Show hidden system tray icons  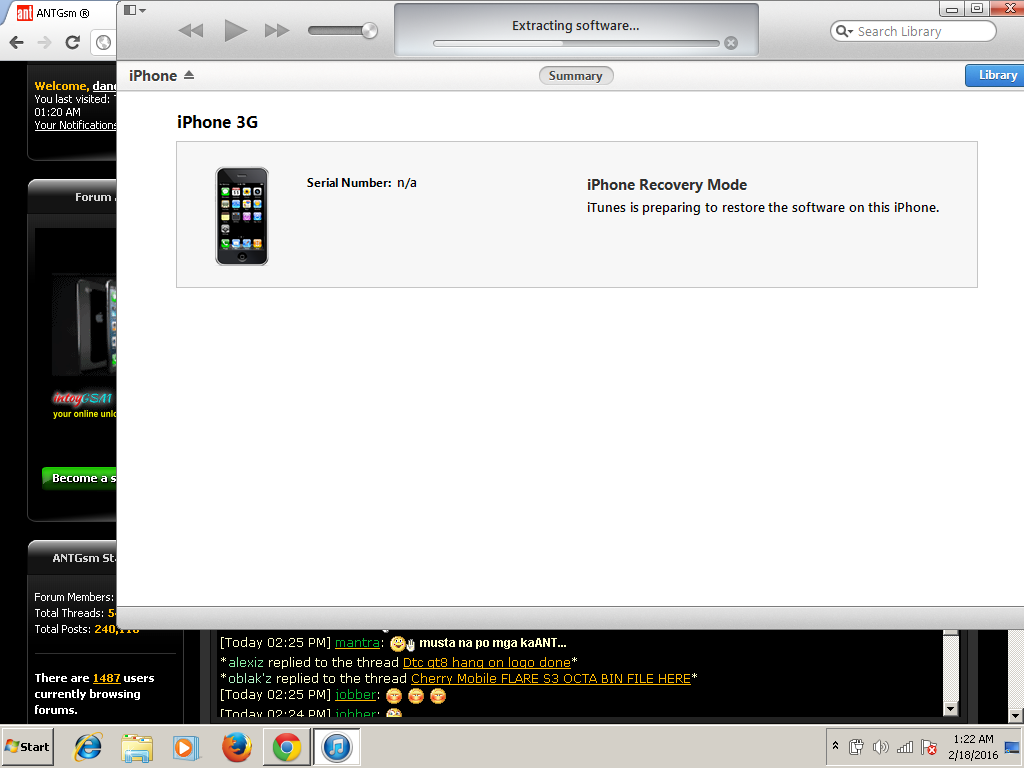coord(835,747)
